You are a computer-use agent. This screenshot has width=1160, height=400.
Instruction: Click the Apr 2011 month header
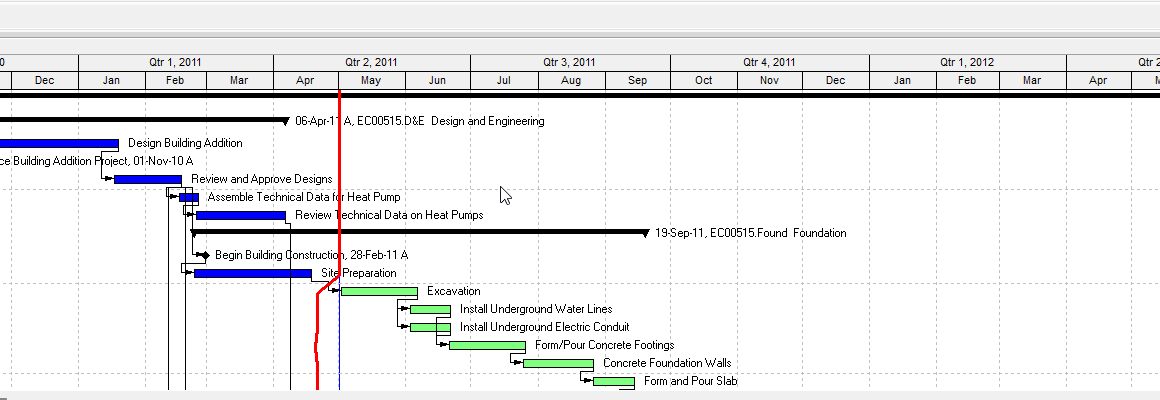(306, 81)
